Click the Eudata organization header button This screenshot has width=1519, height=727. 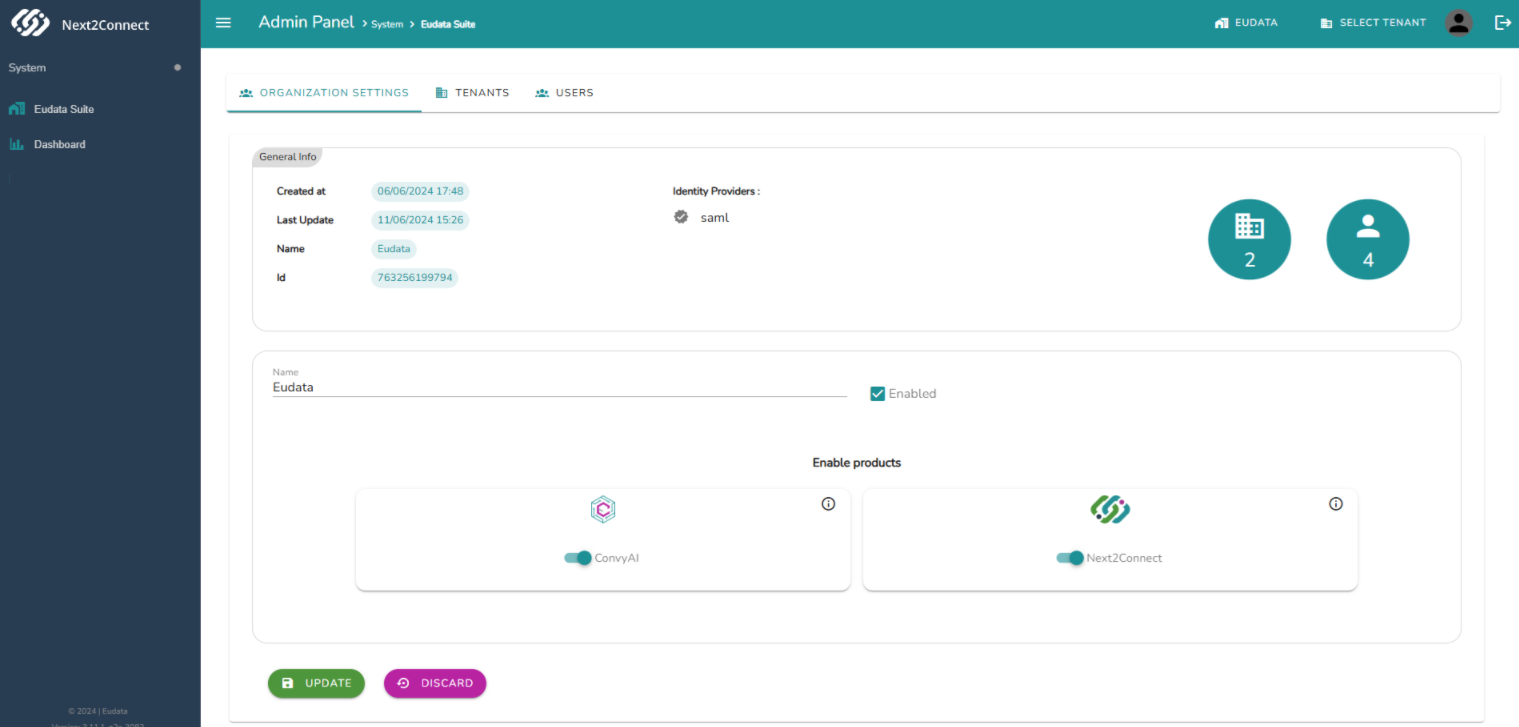[x=1246, y=23]
